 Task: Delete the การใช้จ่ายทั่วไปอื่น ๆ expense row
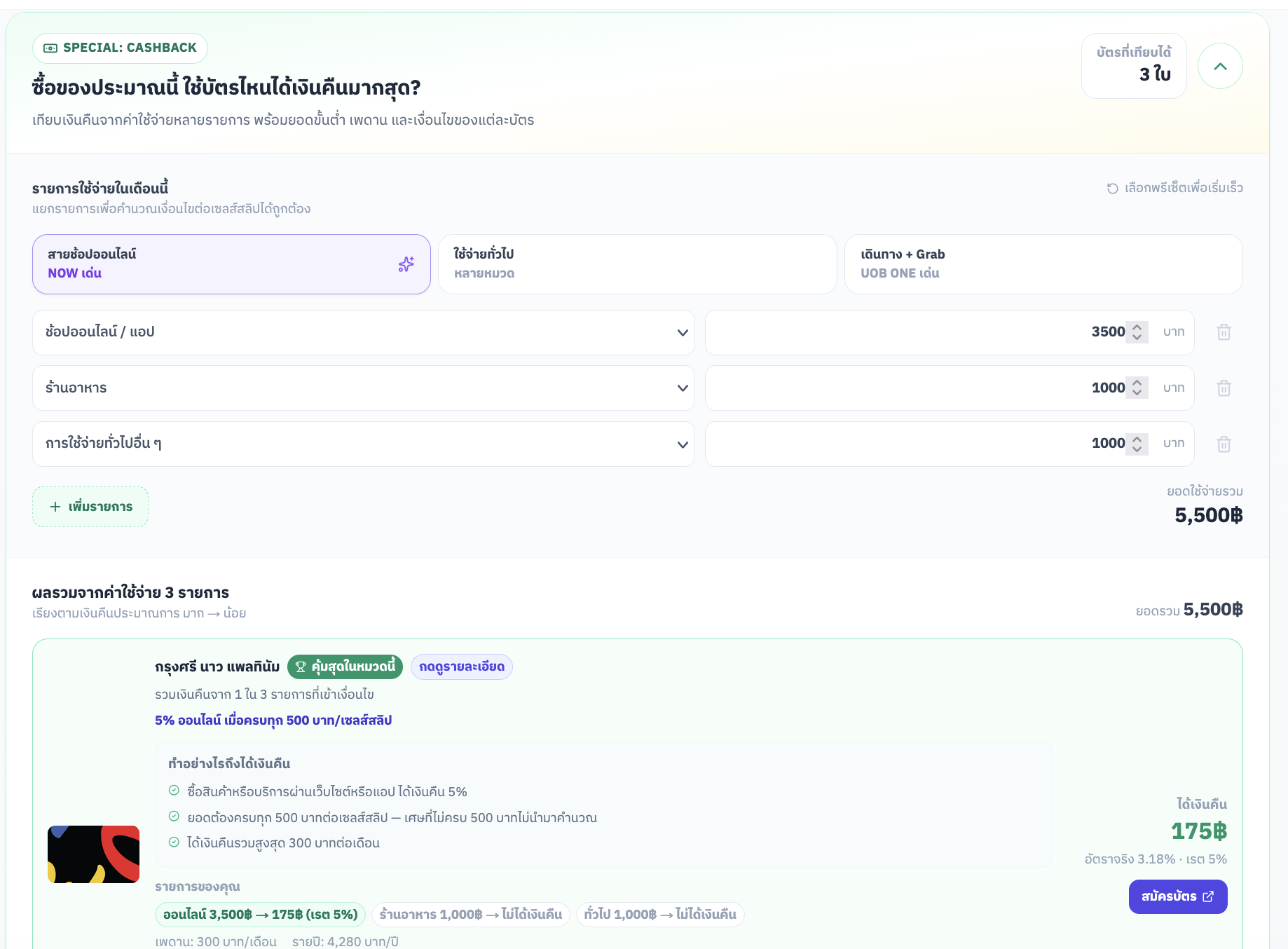pos(1224,444)
